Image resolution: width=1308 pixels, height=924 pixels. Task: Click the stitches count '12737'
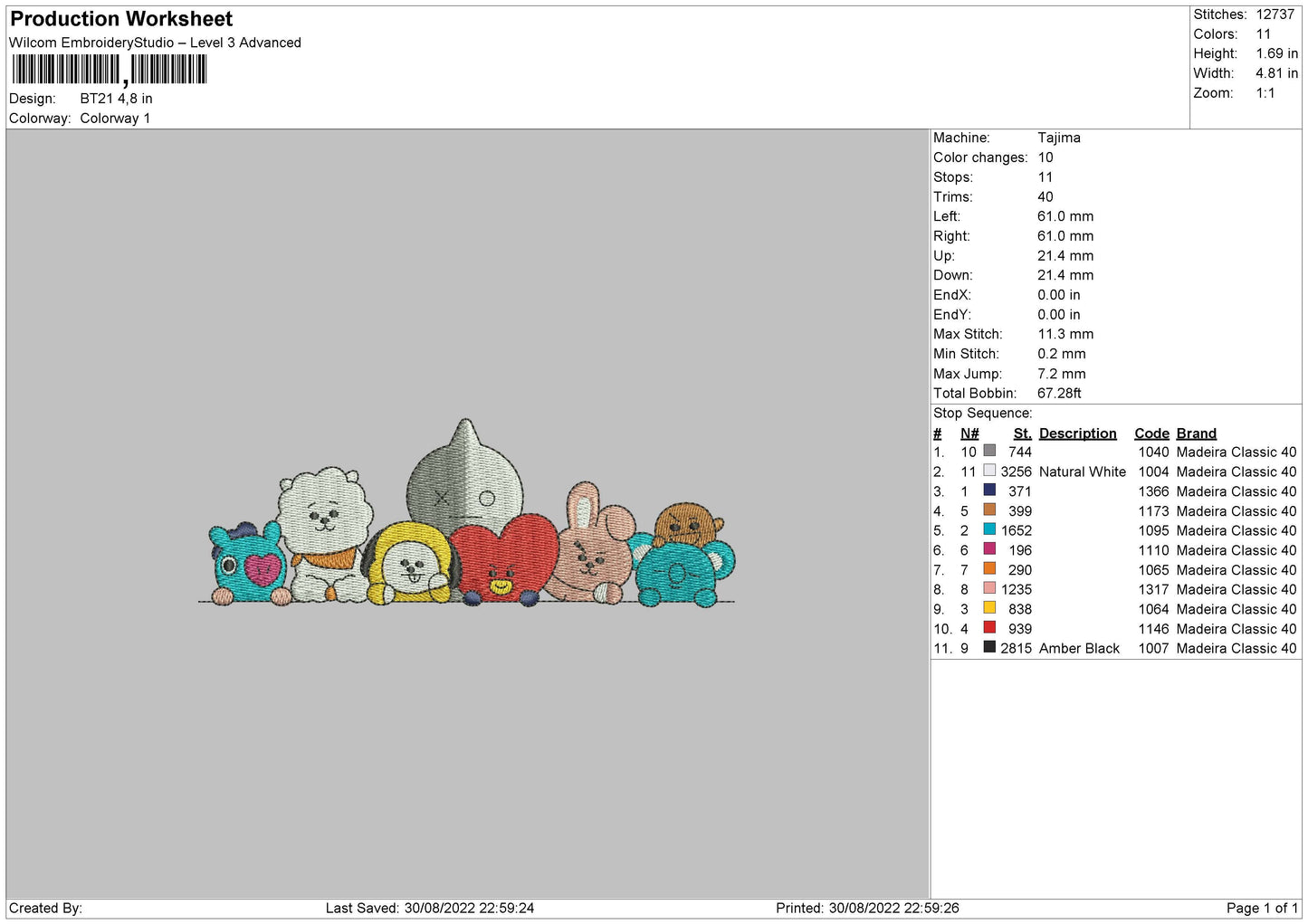click(1275, 14)
